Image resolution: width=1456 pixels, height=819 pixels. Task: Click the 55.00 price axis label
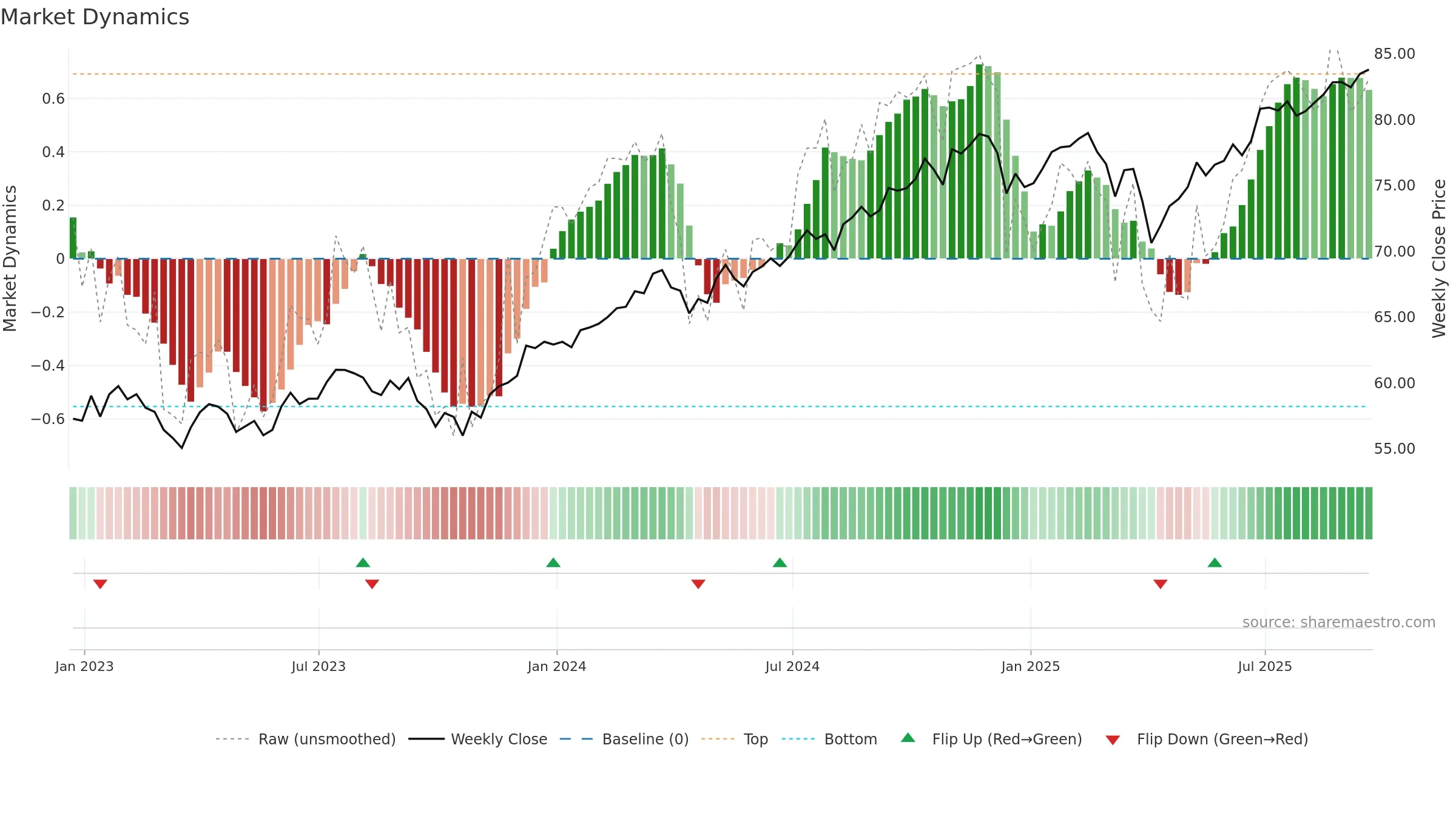[1395, 448]
